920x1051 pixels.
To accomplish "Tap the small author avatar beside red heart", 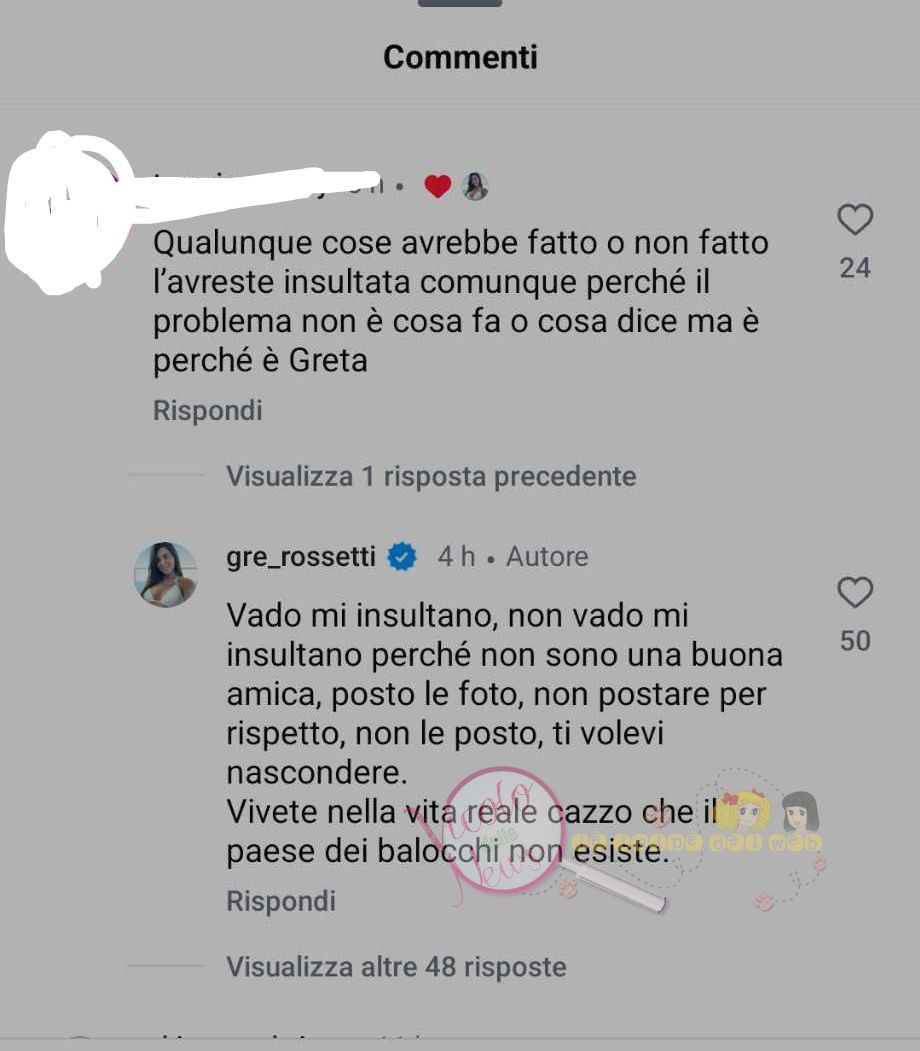I will pyautogui.click(x=475, y=186).
